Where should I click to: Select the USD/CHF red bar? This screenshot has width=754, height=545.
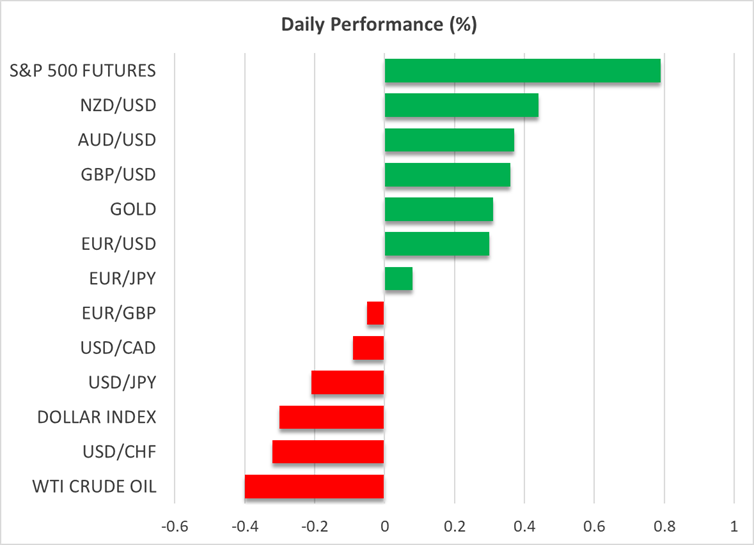[x=328, y=452]
